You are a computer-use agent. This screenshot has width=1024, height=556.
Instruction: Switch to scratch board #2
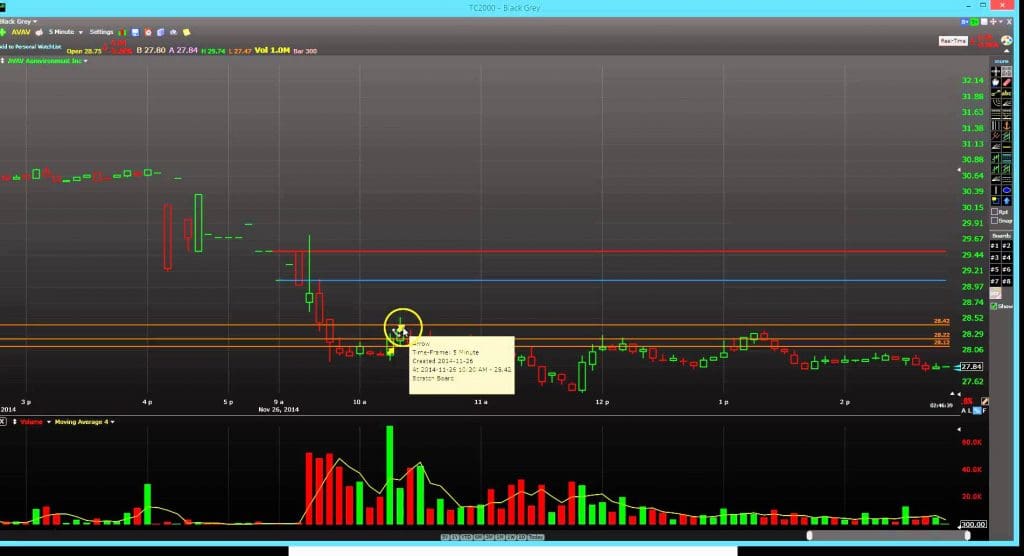click(x=1006, y=246)
